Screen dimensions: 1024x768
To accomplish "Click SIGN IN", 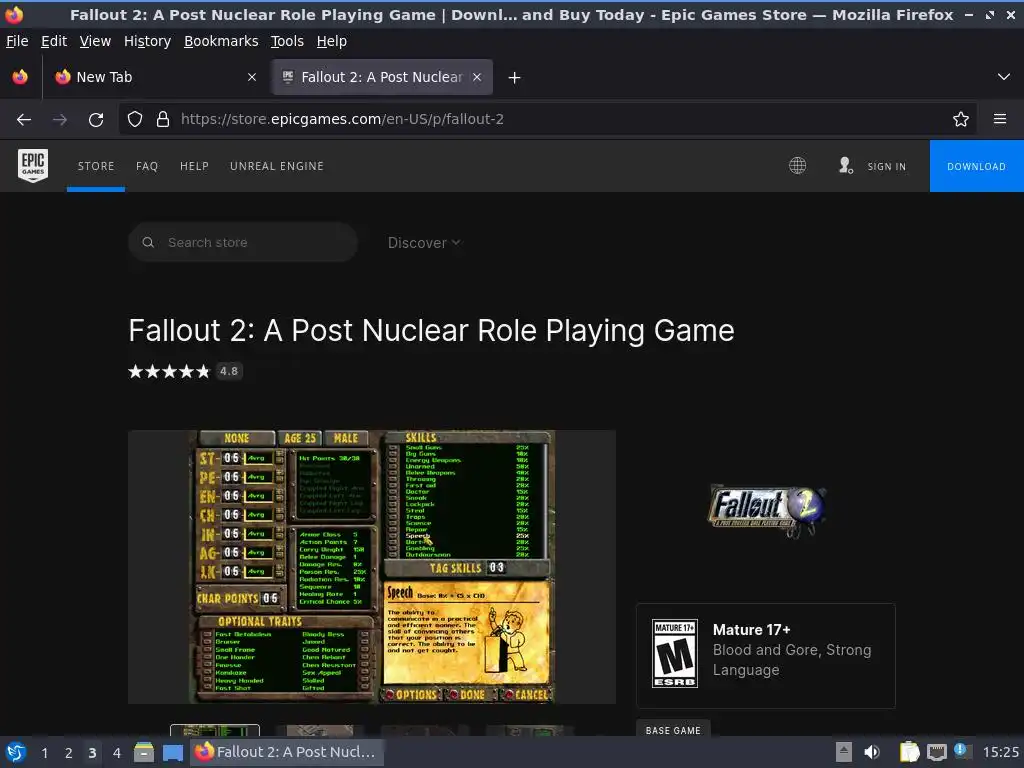I will pyautogui.click(x=887, y=167).
